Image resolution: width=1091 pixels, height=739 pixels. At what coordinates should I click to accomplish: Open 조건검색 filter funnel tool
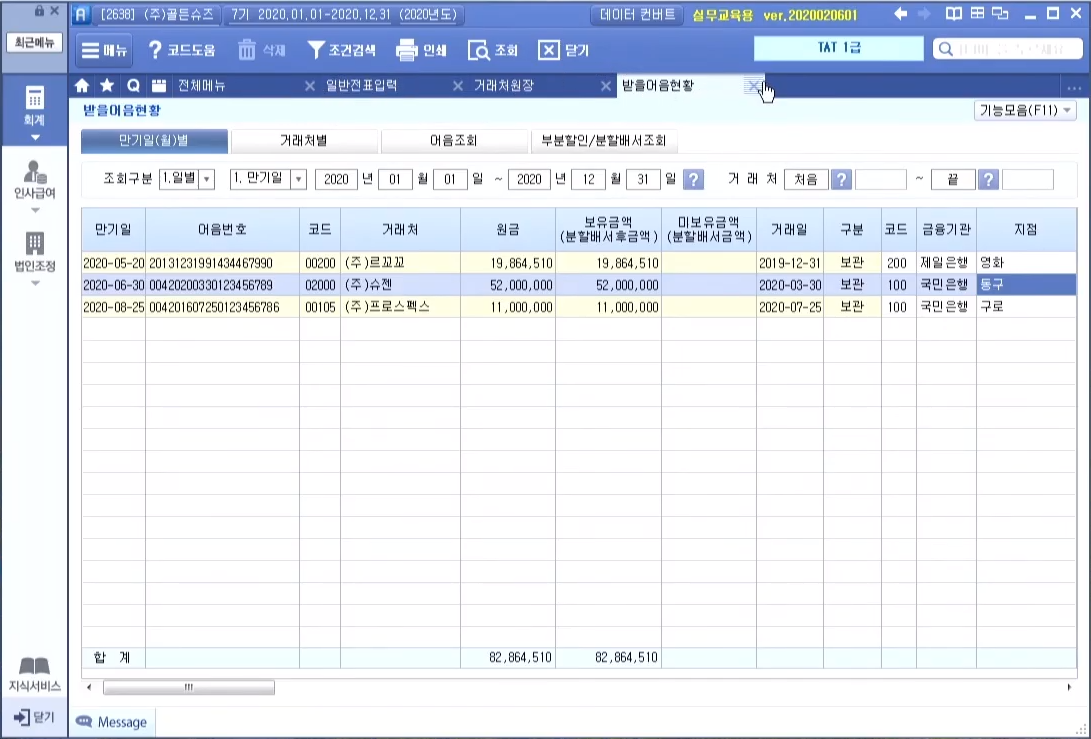316,51
